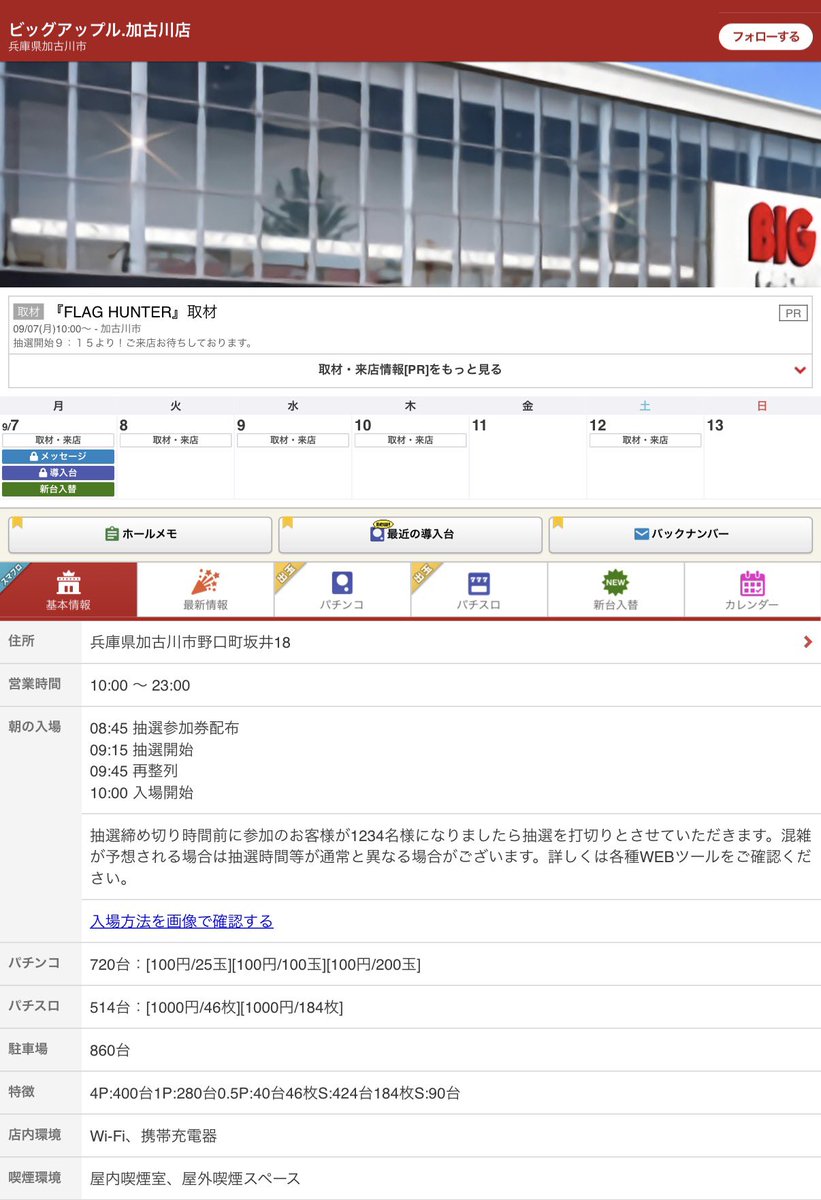Screen dimensions: 821x1200
Task: Click the 駐車場 860台 value
Action: [x=110, y=1050]
